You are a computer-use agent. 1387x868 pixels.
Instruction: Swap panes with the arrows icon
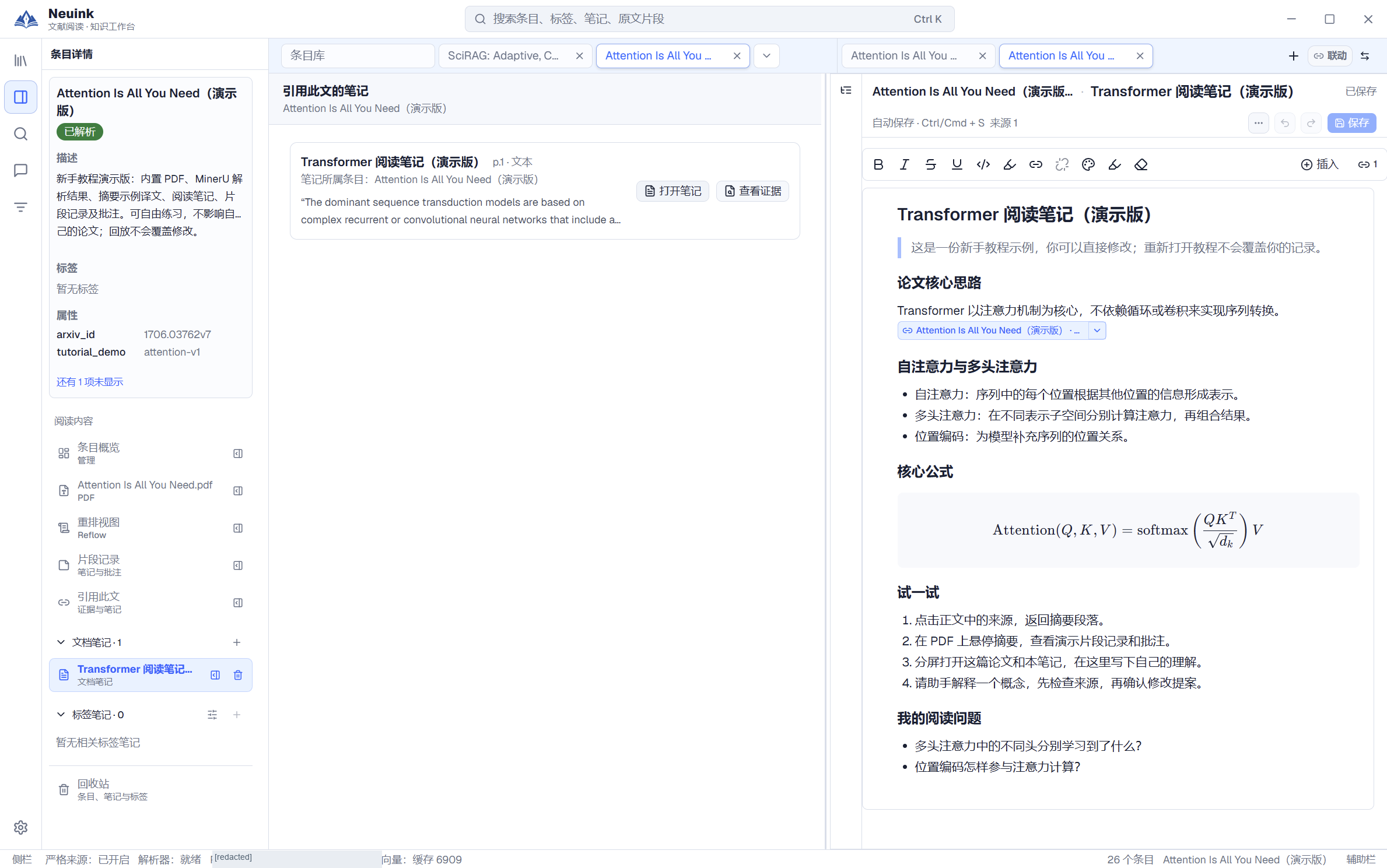tap(1365, 56)
